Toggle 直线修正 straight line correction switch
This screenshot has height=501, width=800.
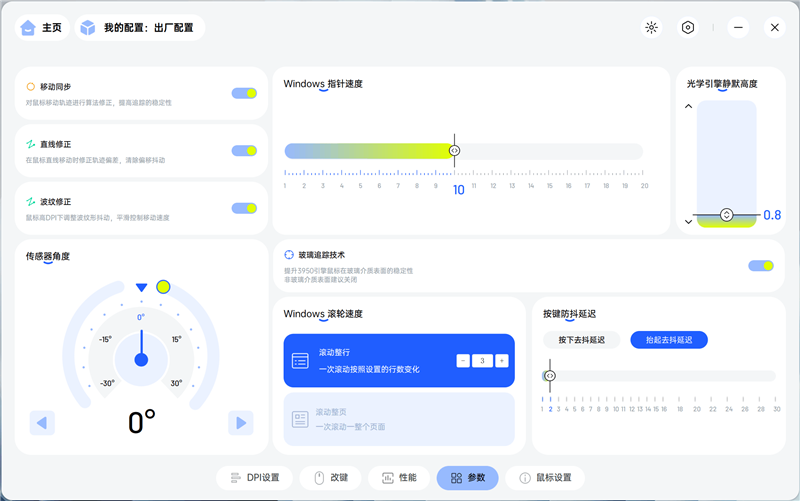click(x=244, y=151)
